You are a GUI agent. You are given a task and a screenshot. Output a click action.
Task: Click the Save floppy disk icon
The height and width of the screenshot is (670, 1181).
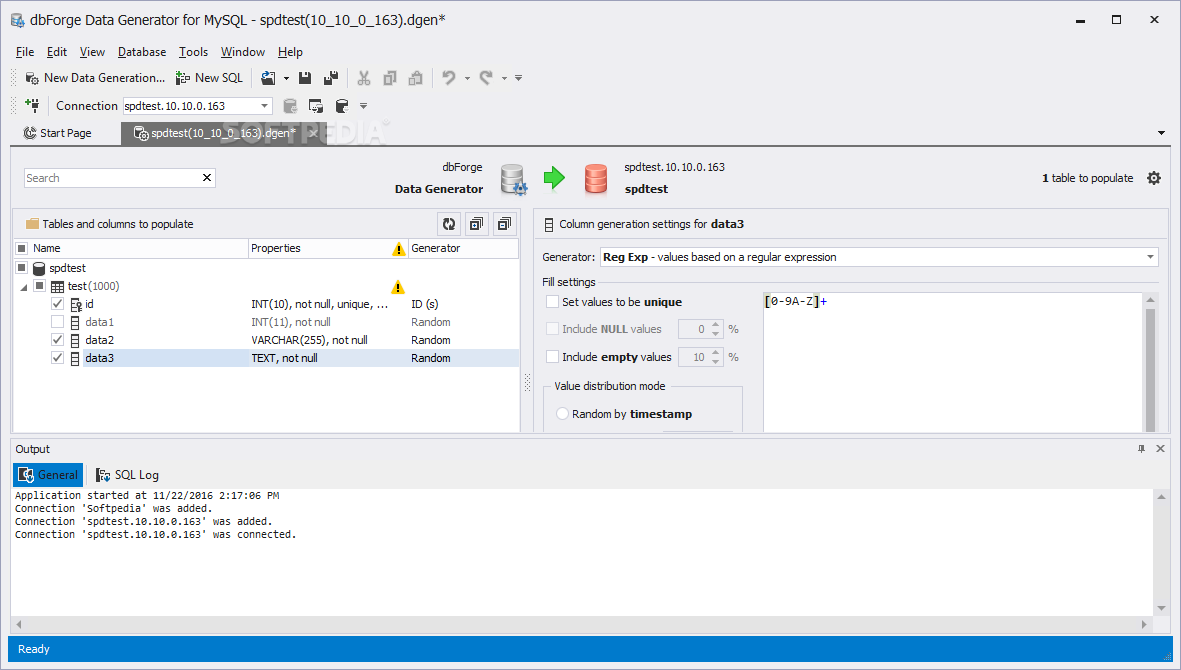click(305, 78)
